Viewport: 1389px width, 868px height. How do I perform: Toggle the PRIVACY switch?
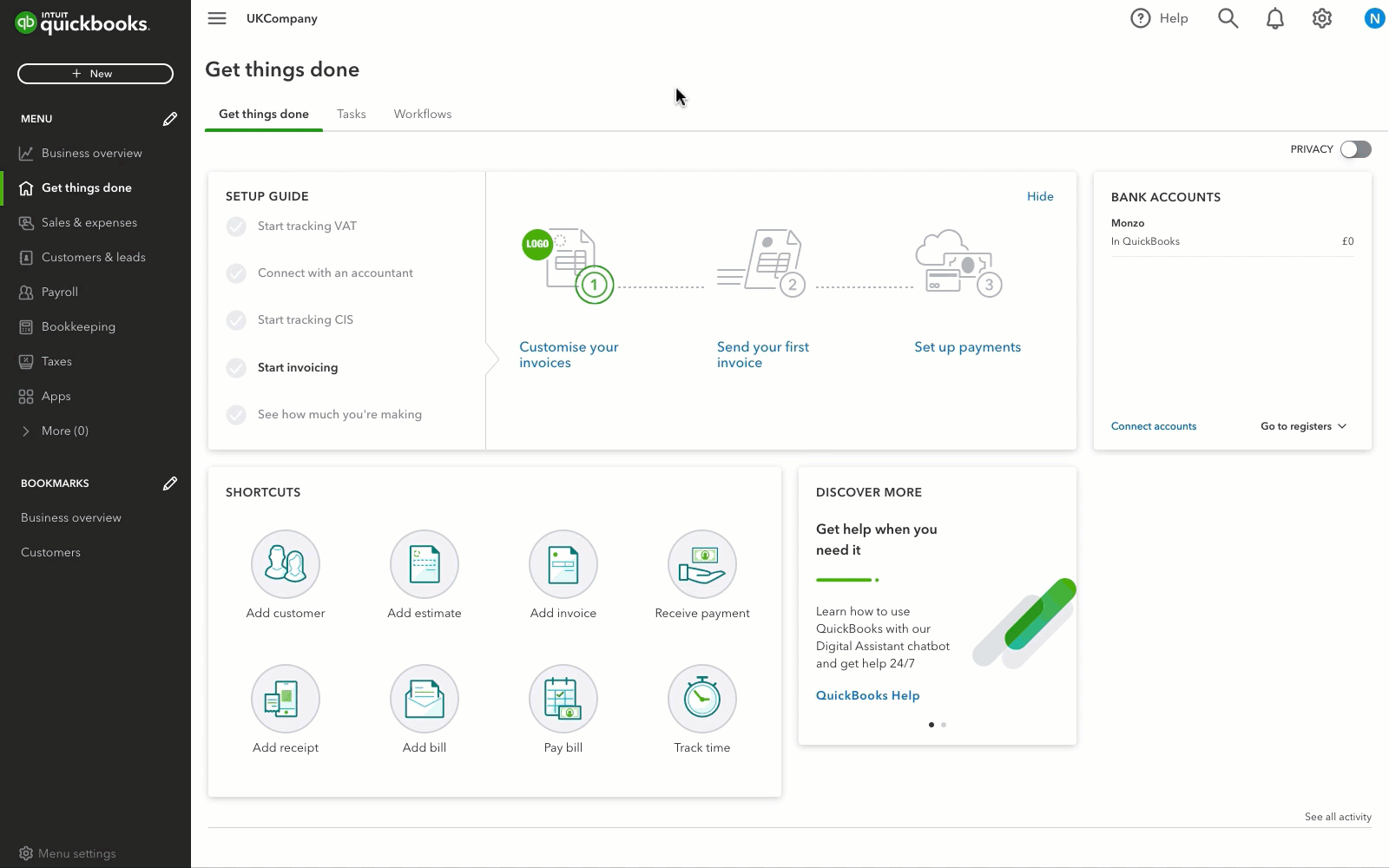[x=1355, y=149]
